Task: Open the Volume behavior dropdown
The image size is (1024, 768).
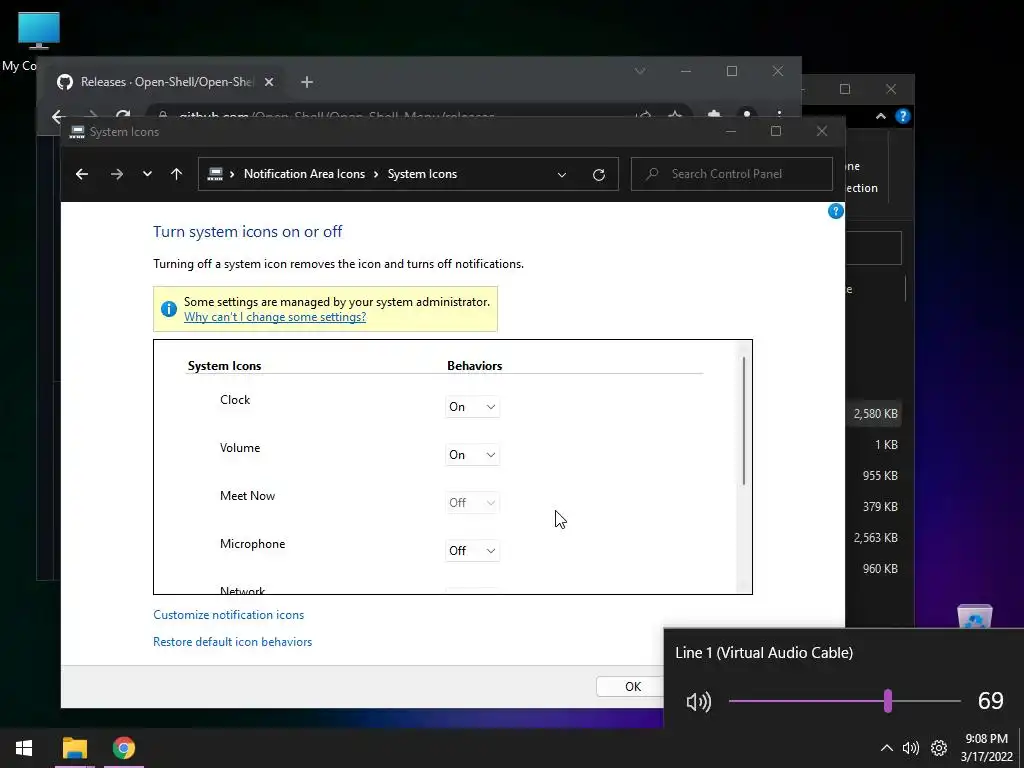Action: coord(472,455)
